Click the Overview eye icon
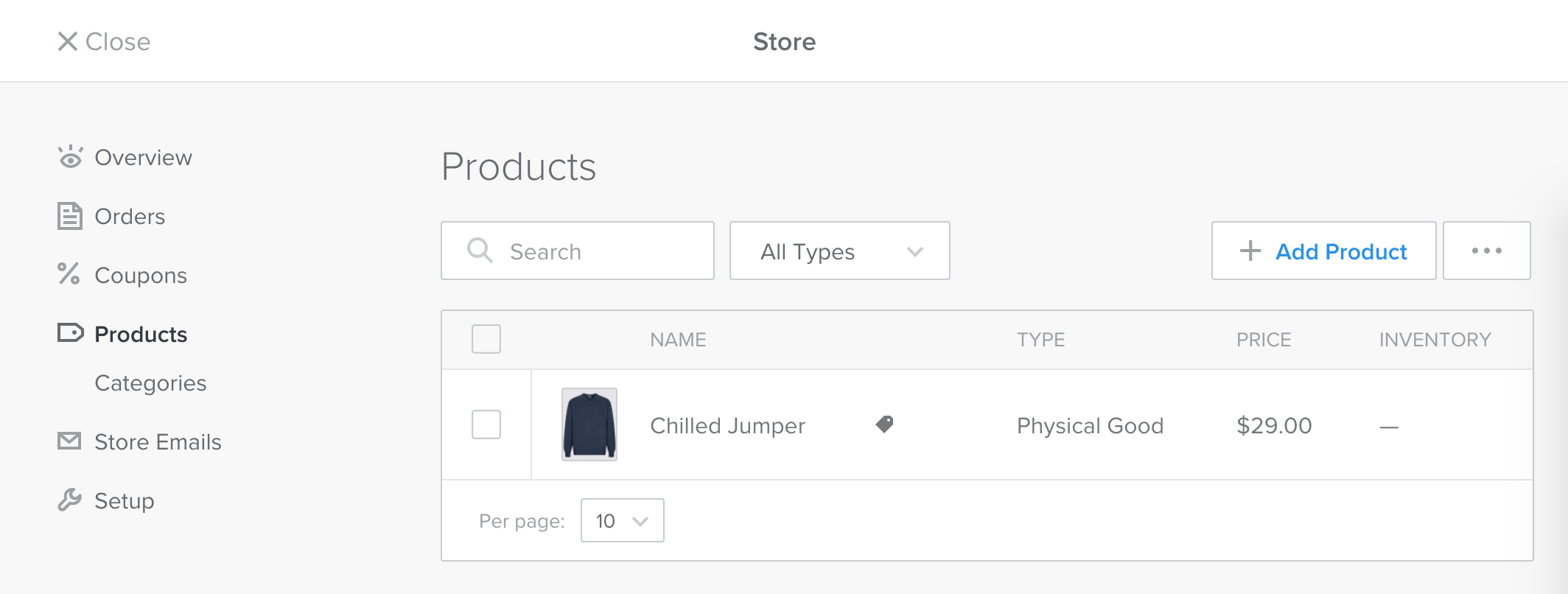This screenshot has height=594, width=1568. pos(70,157)
